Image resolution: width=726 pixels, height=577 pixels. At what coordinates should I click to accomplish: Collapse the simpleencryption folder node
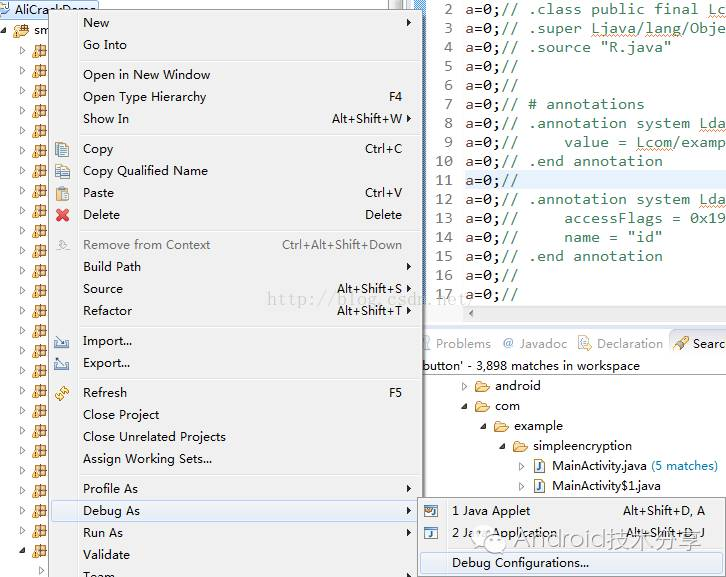point(502,446)
